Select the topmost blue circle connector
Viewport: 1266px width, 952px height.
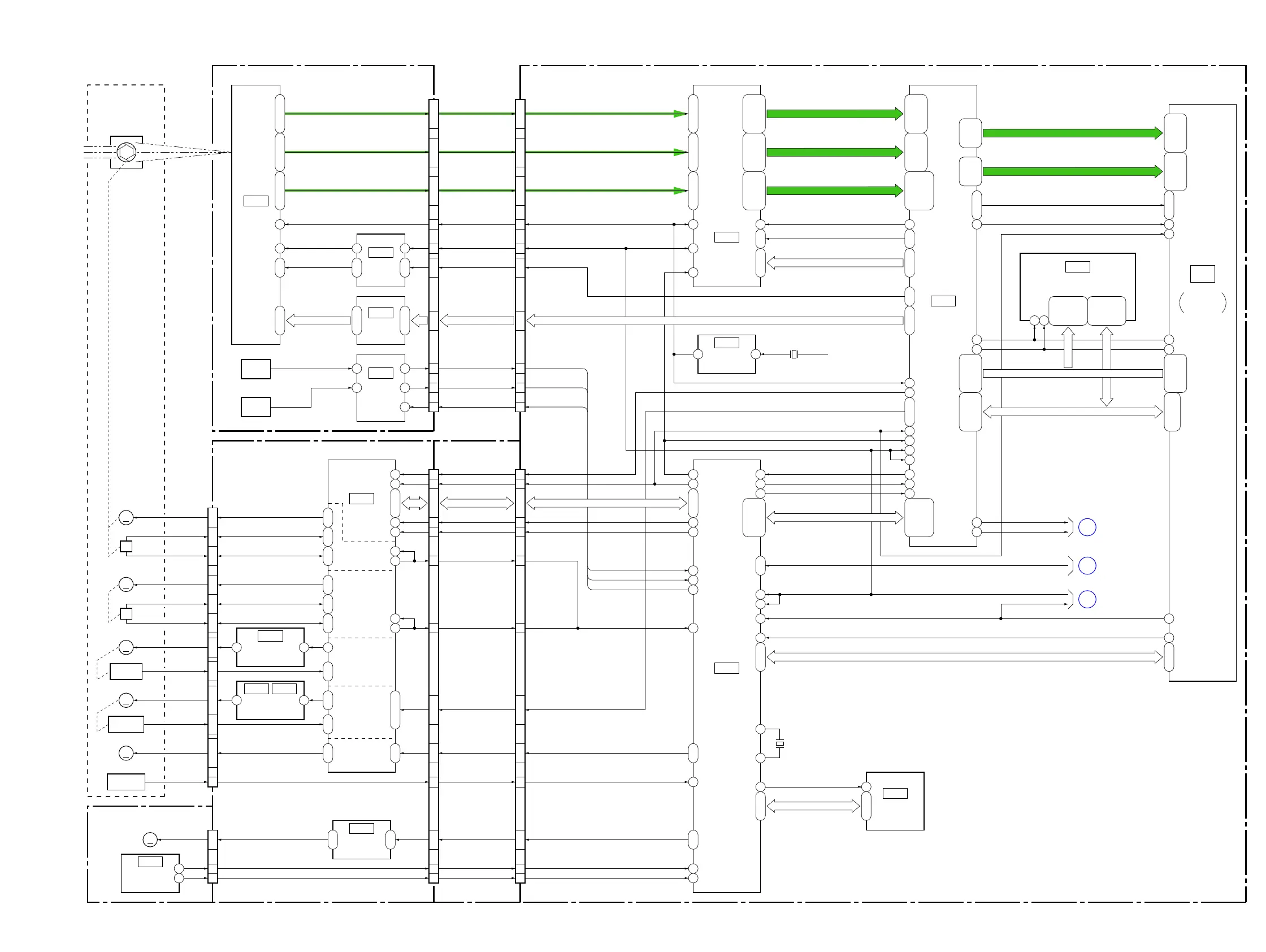coord(1087,527)
